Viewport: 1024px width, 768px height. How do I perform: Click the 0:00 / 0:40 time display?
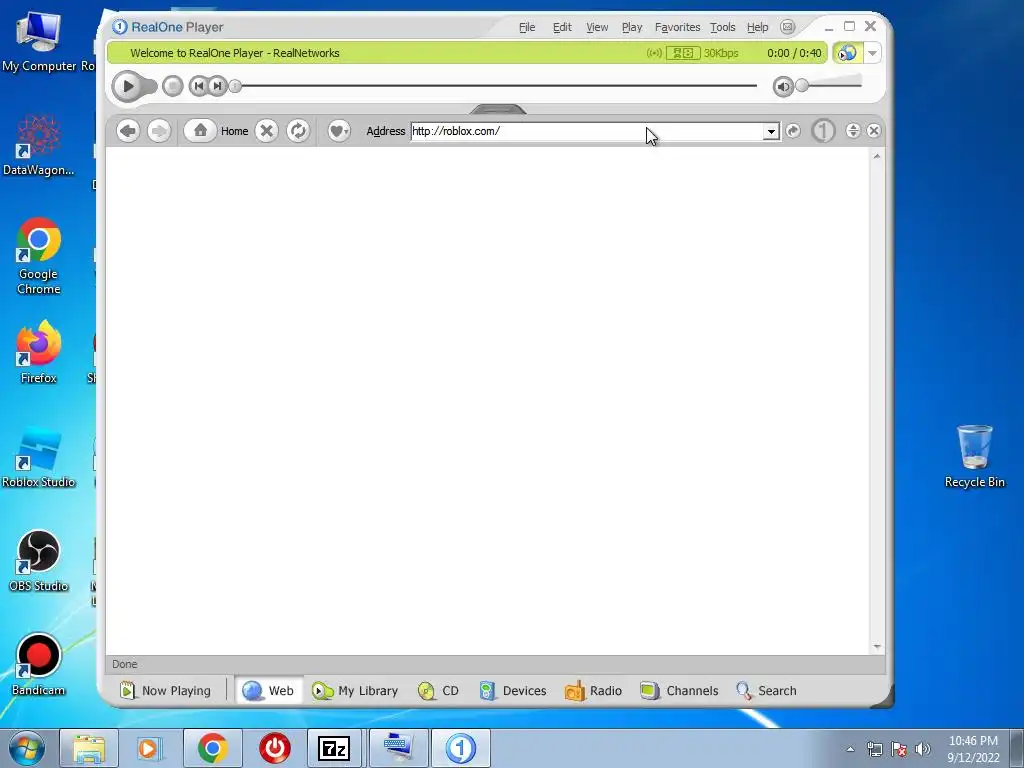click(x=794, y=53)
